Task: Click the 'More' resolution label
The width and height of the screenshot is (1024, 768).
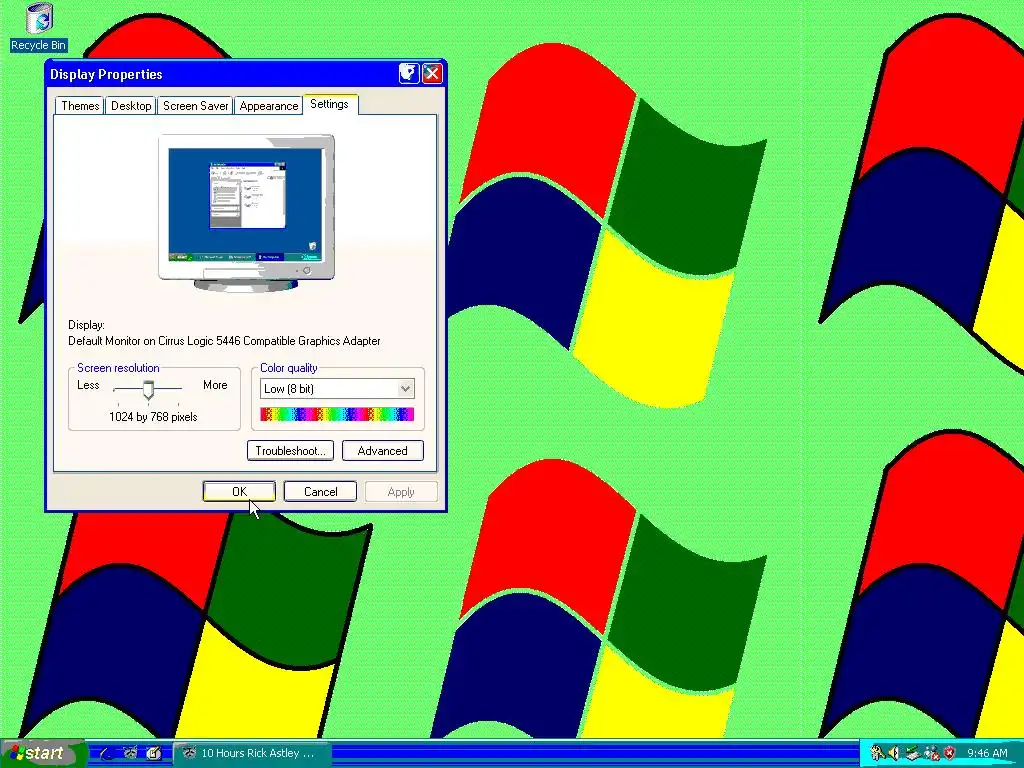Action: 215,385
